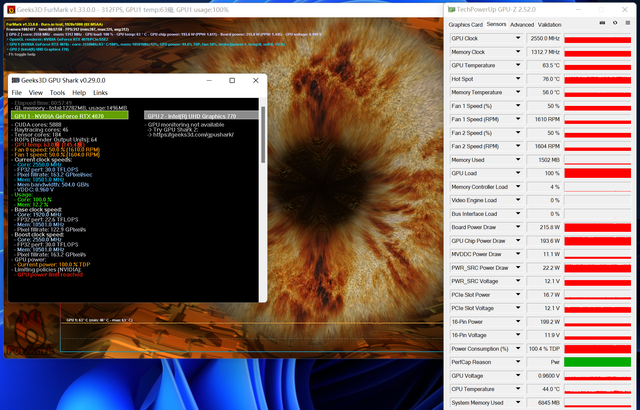Click the 2550.0 MHz GPU Clock value
This screenshot has height=410, width=640.
(544, 38)
